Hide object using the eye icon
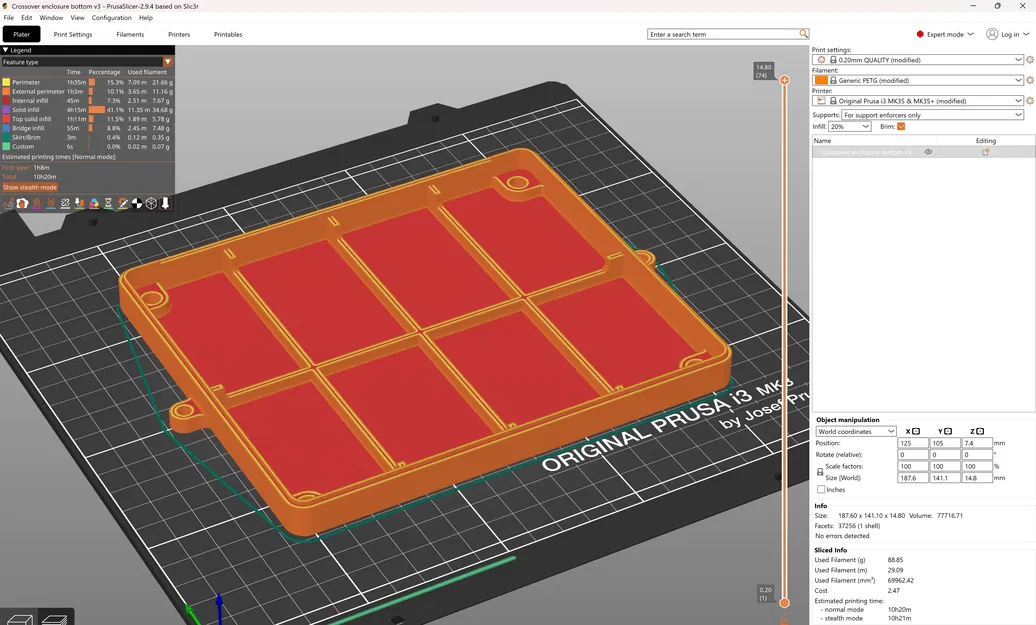Viewport: 1036px width, 625px height. tap(928, 152)
